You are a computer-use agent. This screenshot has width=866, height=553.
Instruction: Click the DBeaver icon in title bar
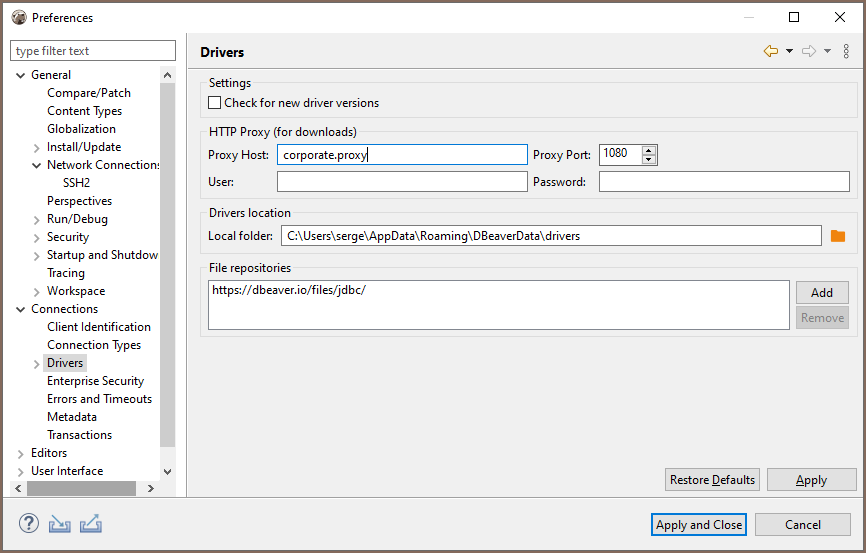click(18, 17)
